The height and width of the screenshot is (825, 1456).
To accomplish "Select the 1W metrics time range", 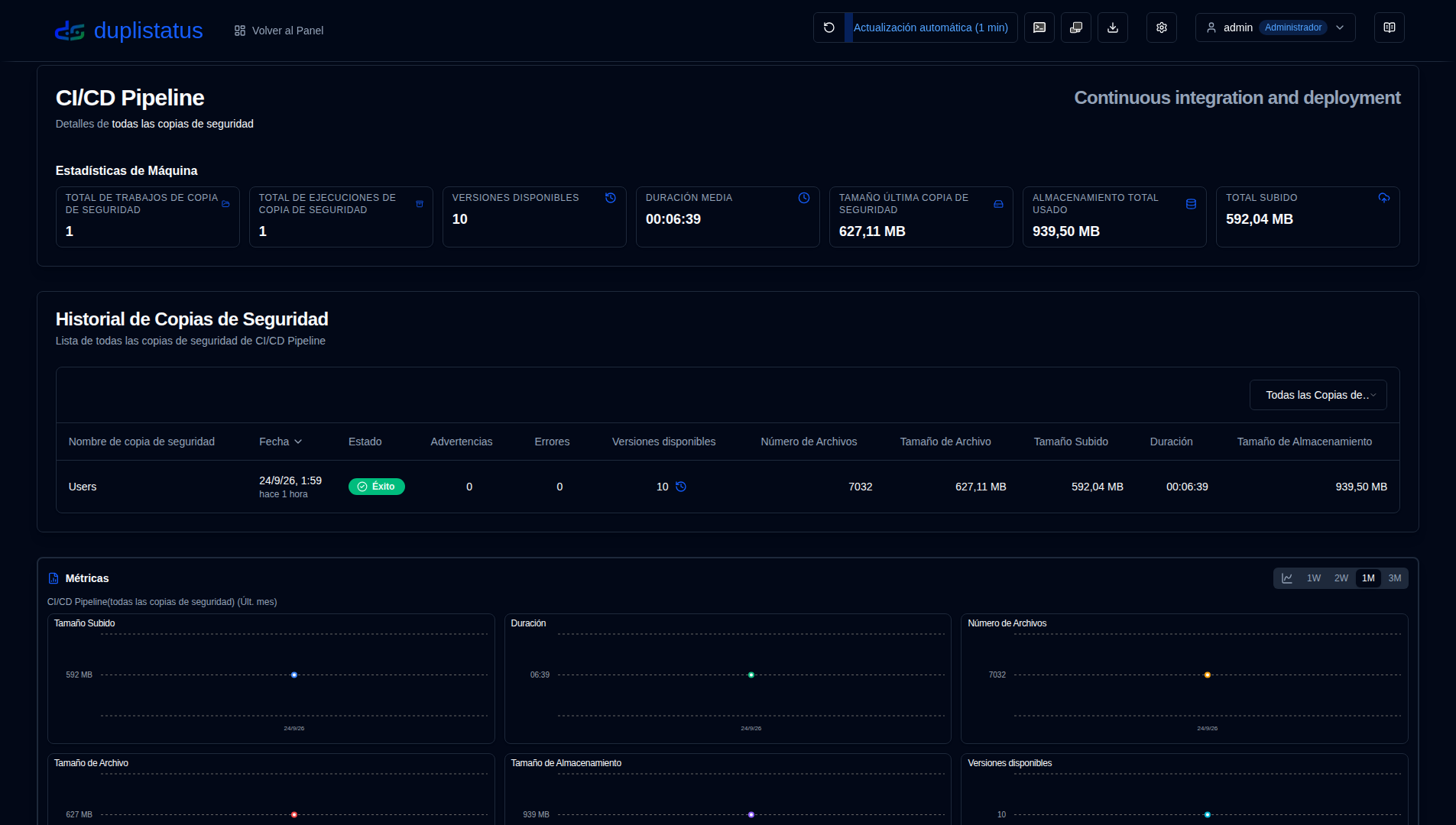I will (x=1314, y=578).
